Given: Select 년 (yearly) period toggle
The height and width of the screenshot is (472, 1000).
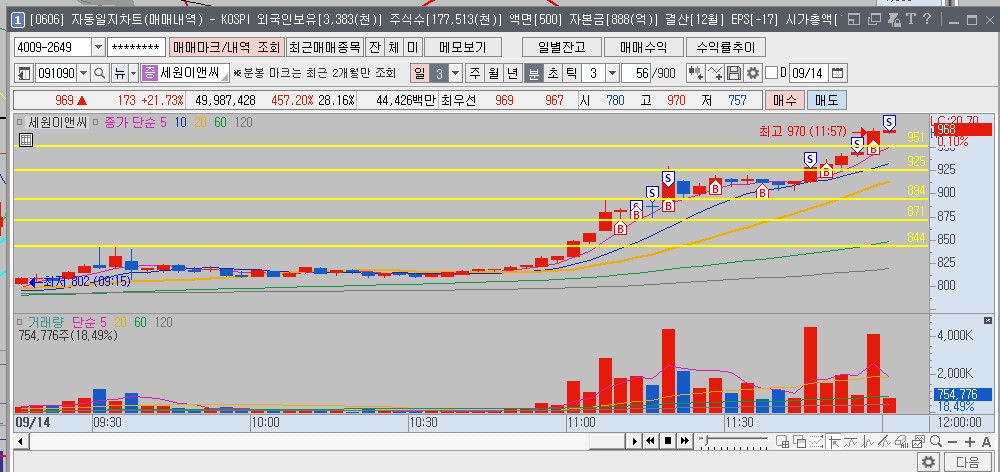Looking at the screenshot, I should (x=512, y=73).
